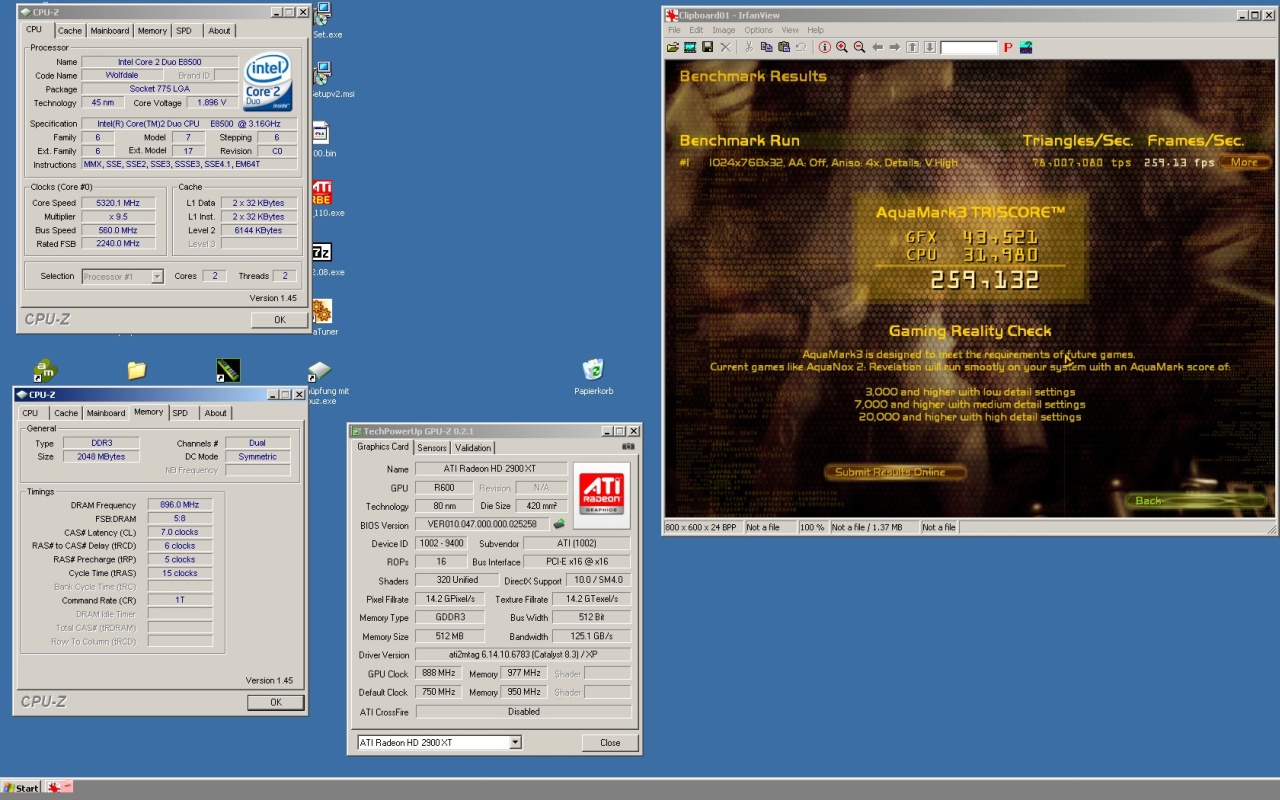Open the File menu in IrfanView
The image size is (1280, 800).
coord(674,30)
